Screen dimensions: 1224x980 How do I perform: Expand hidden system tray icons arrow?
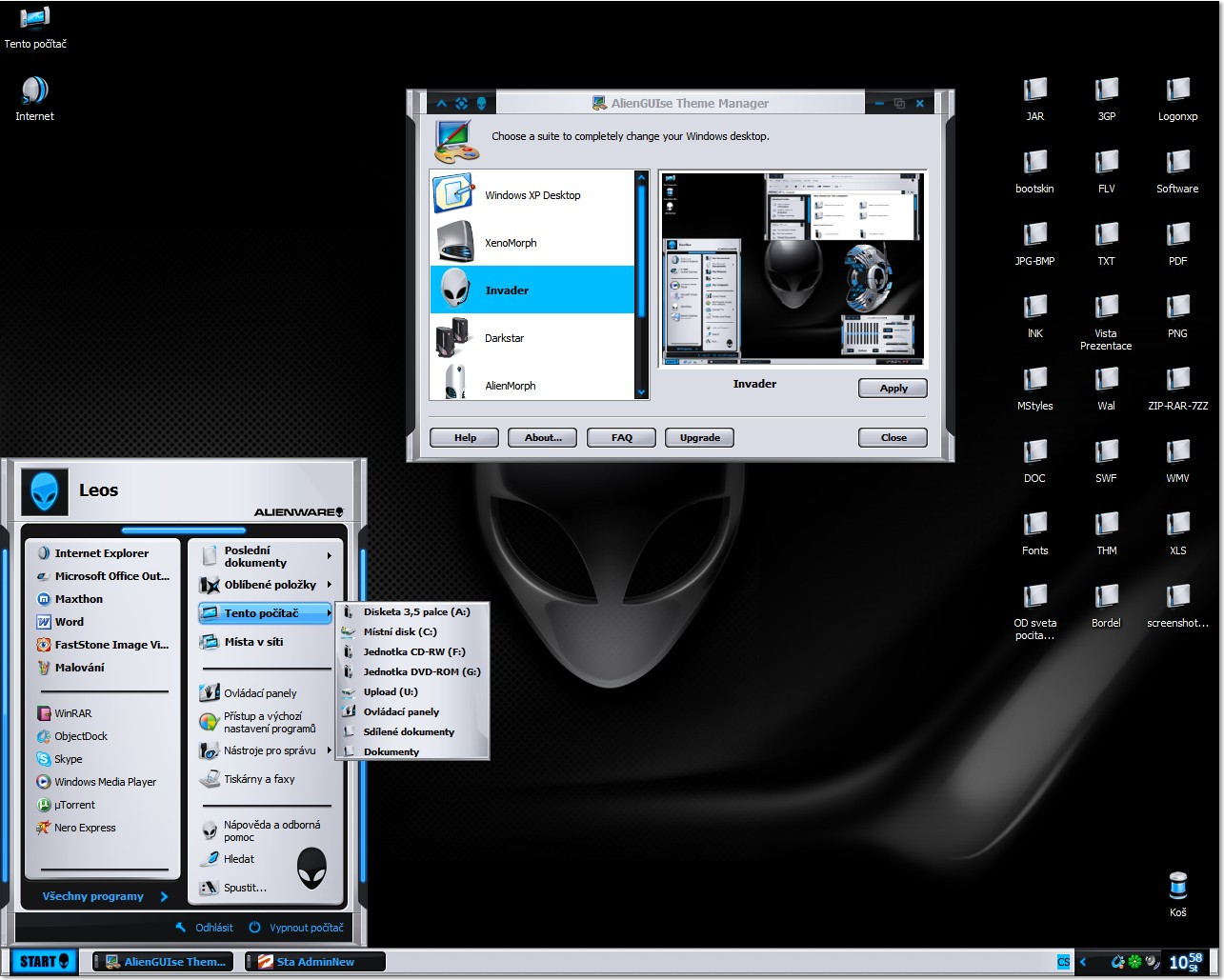(x=1083, y=962)
